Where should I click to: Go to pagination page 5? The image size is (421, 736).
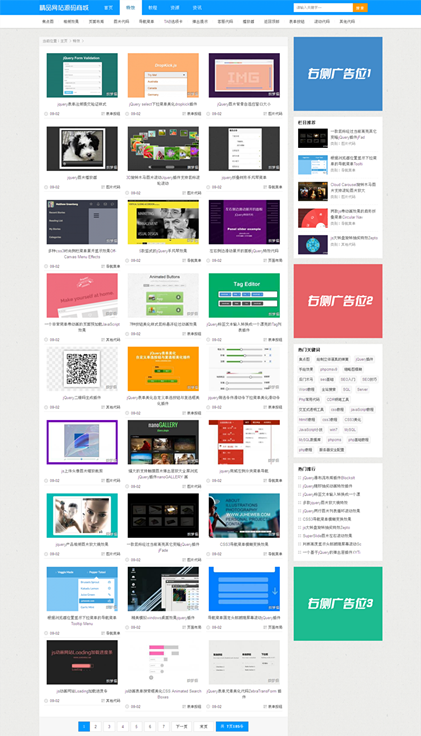pyautogui.click(x=136, y=726)
